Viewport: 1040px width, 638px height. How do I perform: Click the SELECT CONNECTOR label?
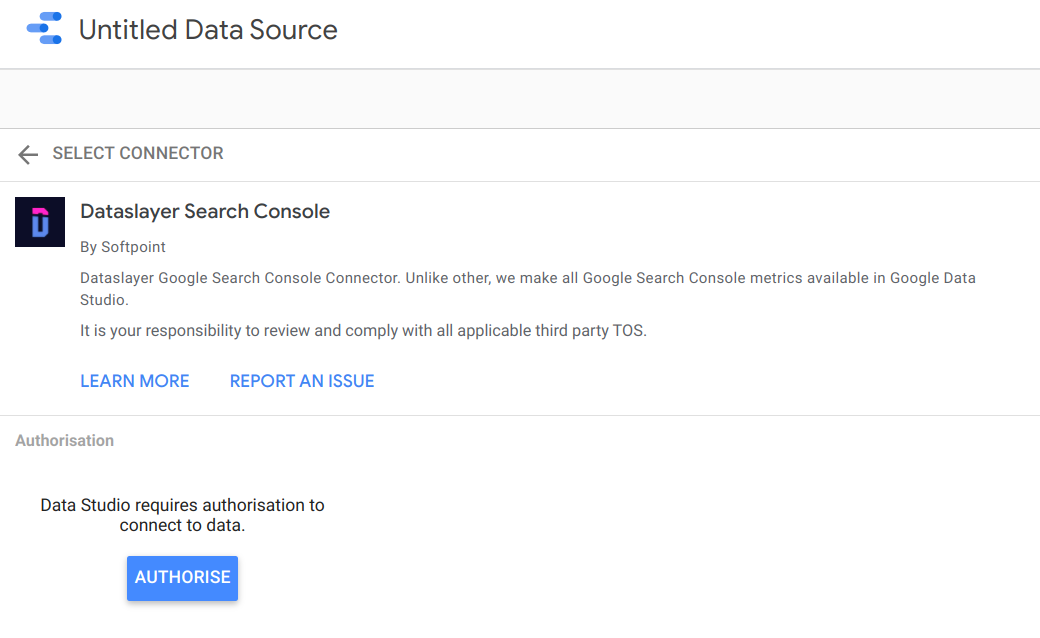138,154
